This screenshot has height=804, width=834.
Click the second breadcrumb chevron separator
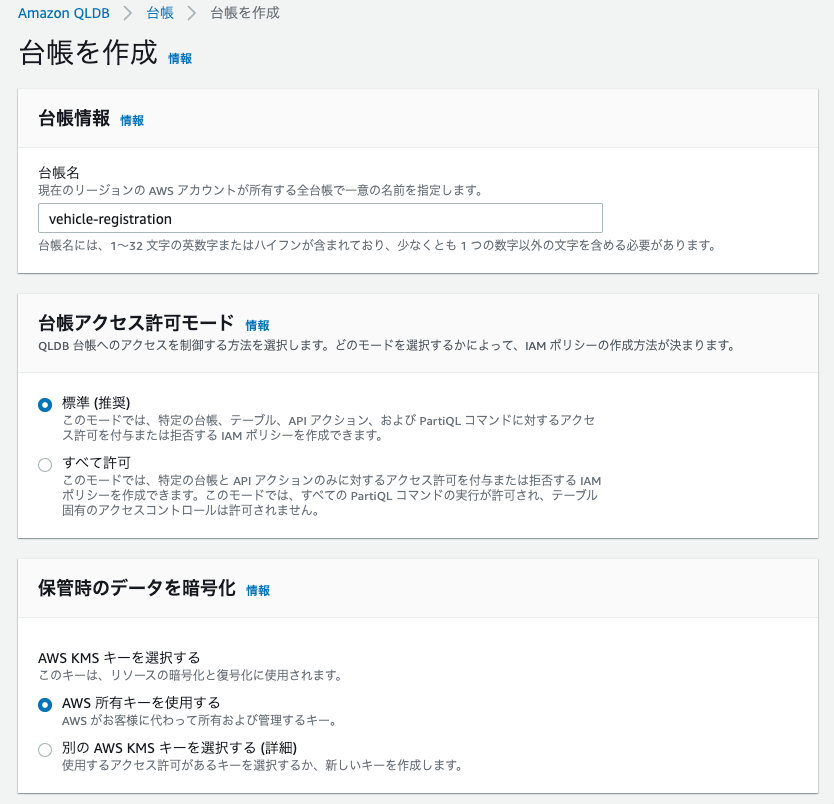point(192,13)
